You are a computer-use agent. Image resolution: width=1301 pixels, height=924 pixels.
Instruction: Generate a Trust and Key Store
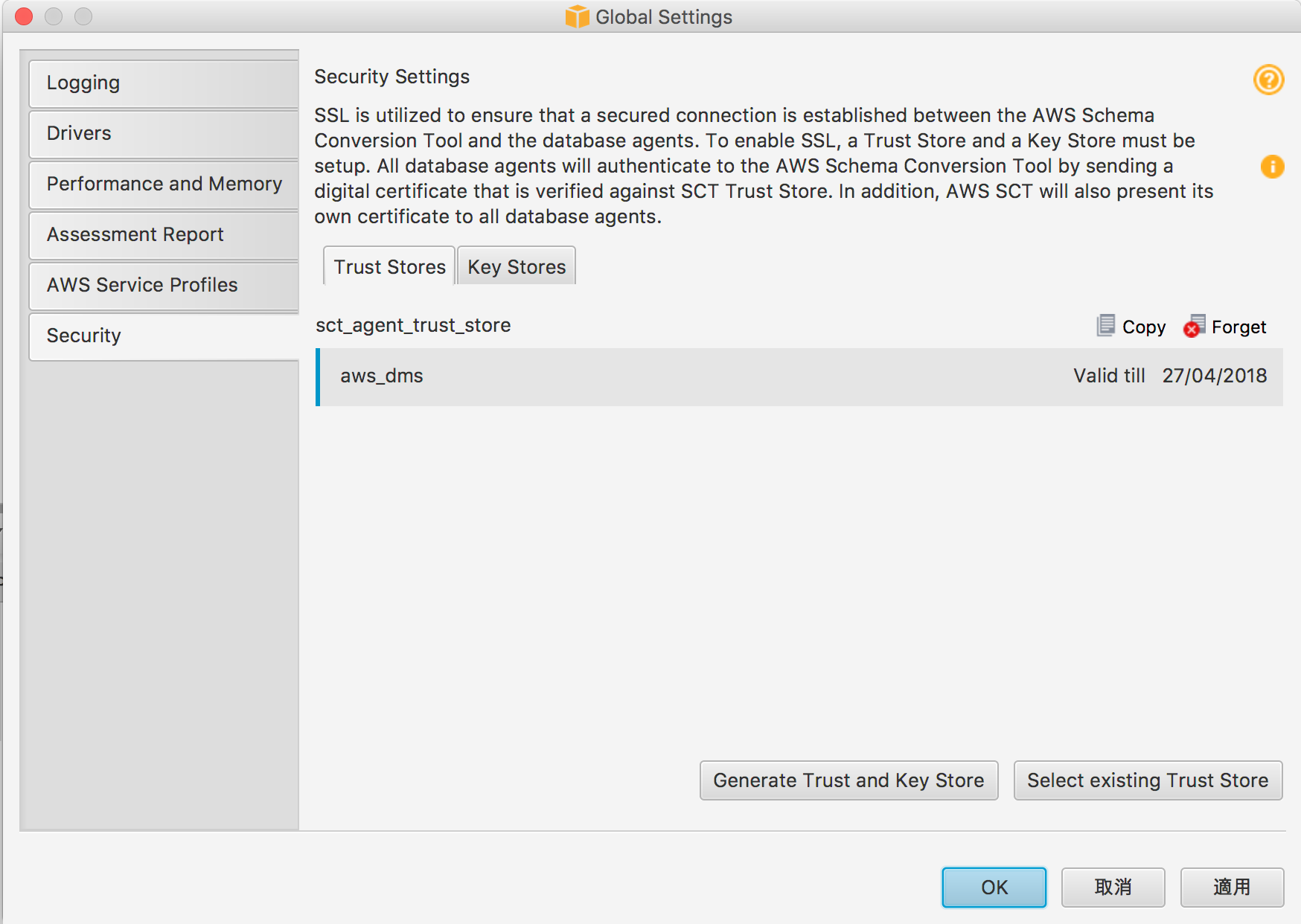[848, 780]
